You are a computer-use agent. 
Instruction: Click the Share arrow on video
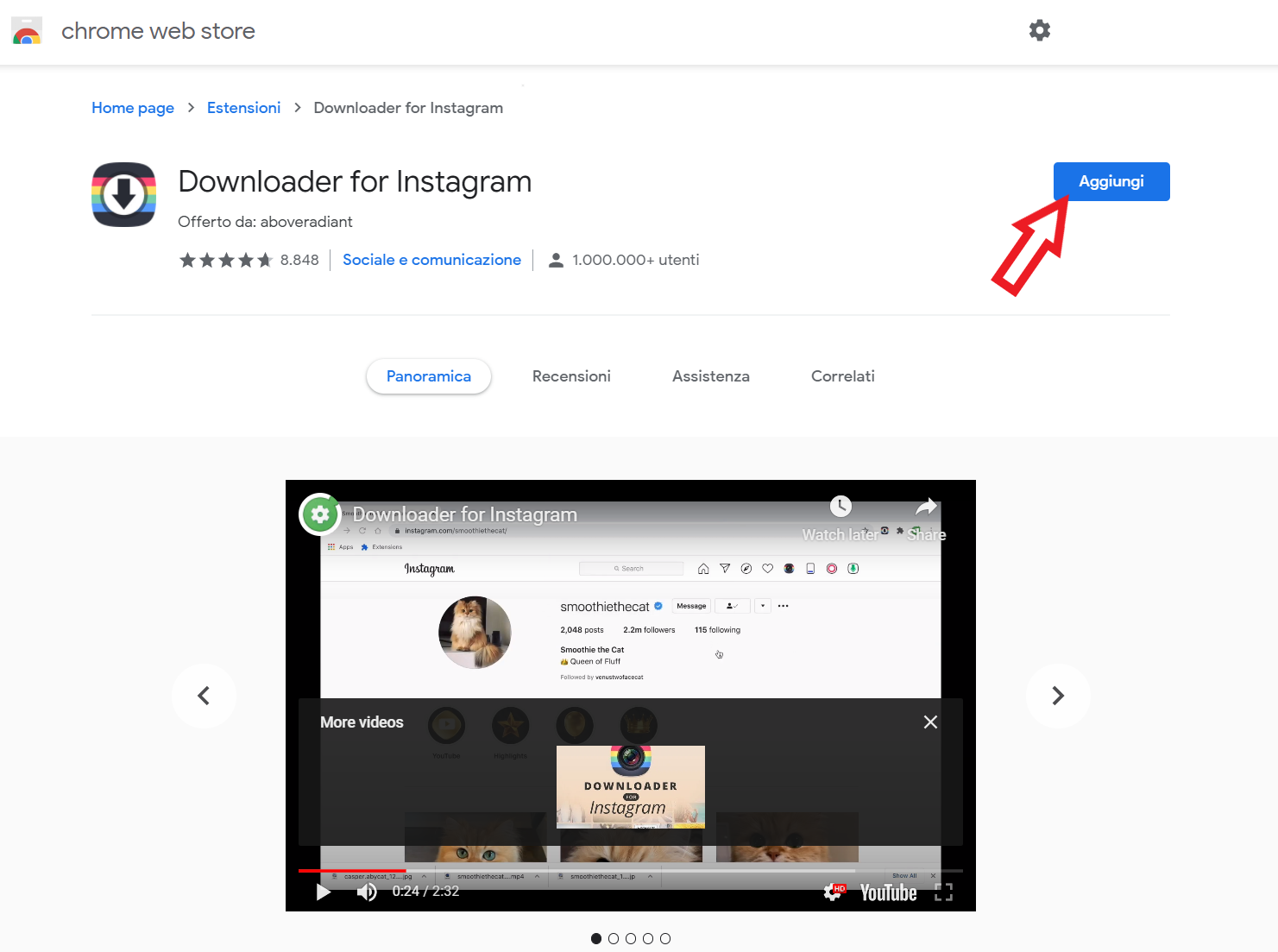pos(926,507)
